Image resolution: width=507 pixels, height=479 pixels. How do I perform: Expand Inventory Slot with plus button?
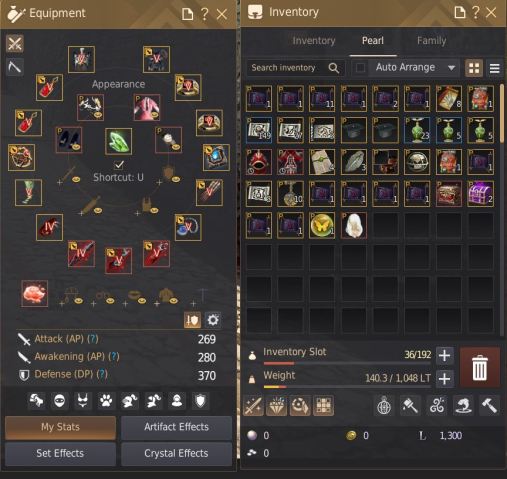(x=445, y=355)
